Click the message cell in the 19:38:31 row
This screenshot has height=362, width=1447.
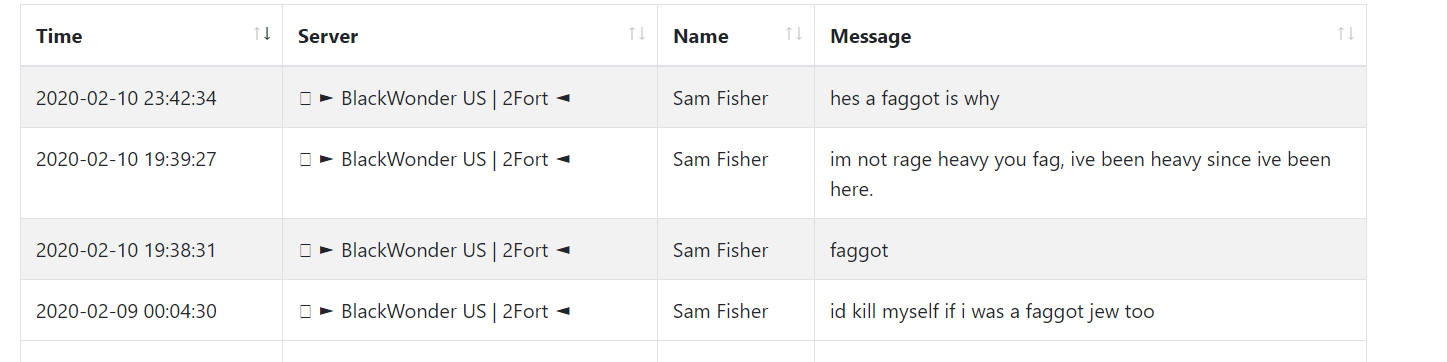click(1090, 250)
